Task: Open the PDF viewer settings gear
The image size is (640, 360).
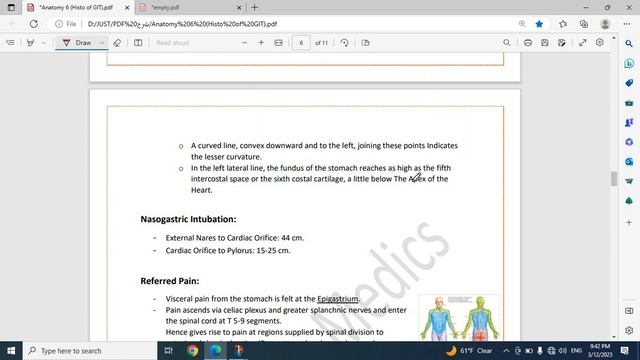Action: coord(600,42)
